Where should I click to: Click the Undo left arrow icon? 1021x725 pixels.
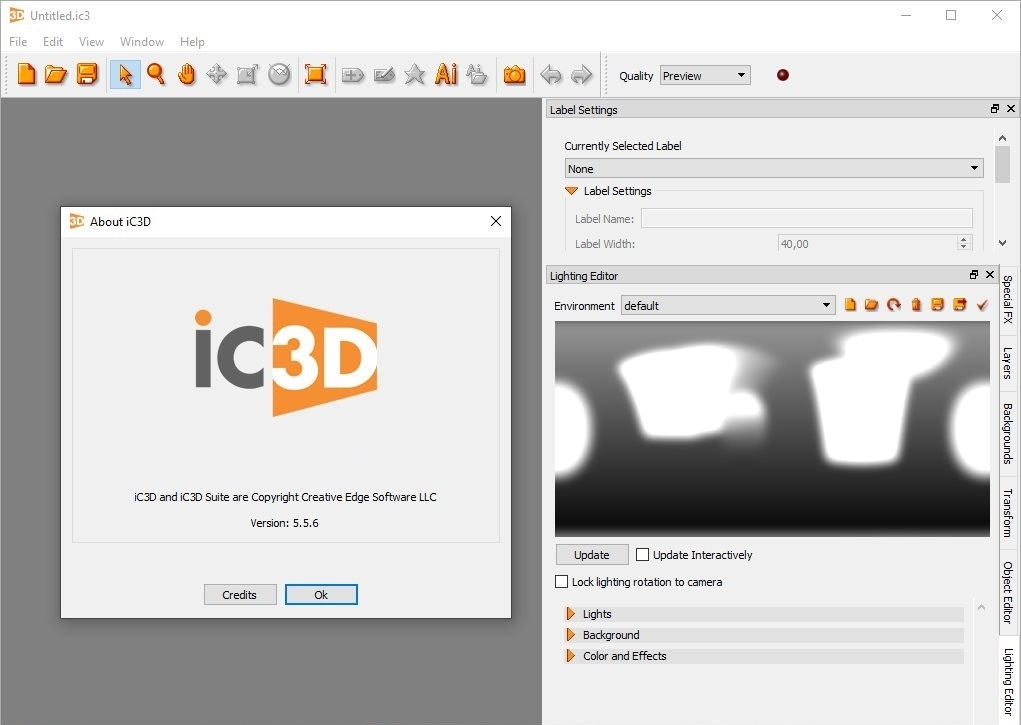(551, 75)
